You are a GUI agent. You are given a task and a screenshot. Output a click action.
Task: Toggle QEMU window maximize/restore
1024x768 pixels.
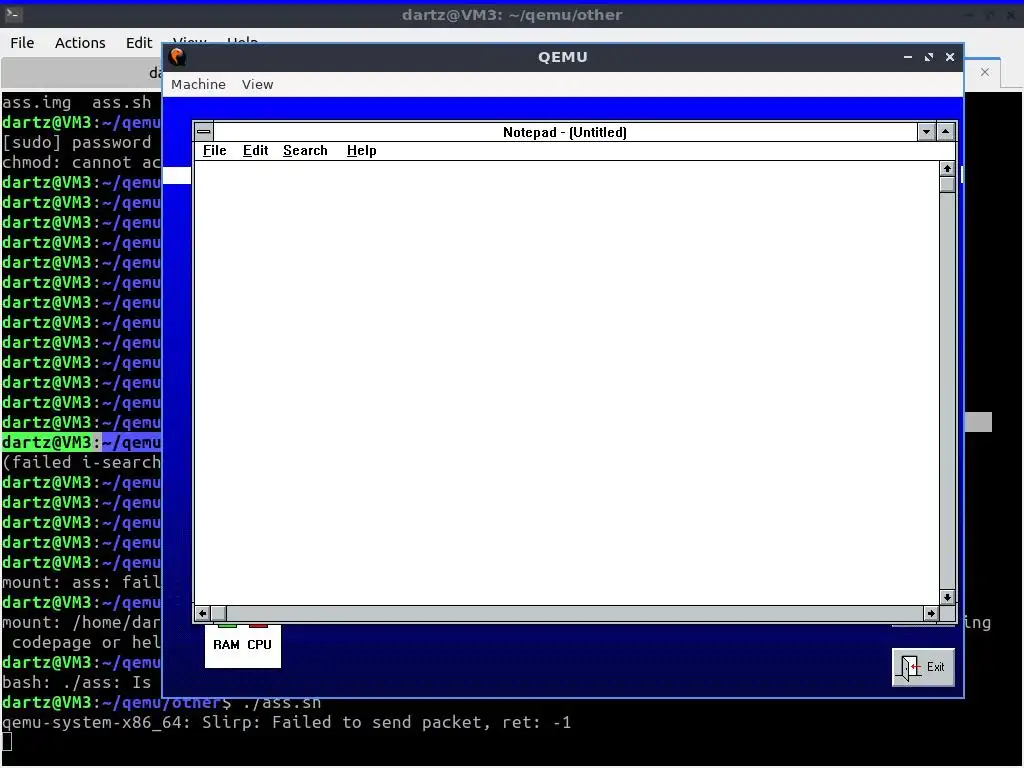[x=929, y=57]
